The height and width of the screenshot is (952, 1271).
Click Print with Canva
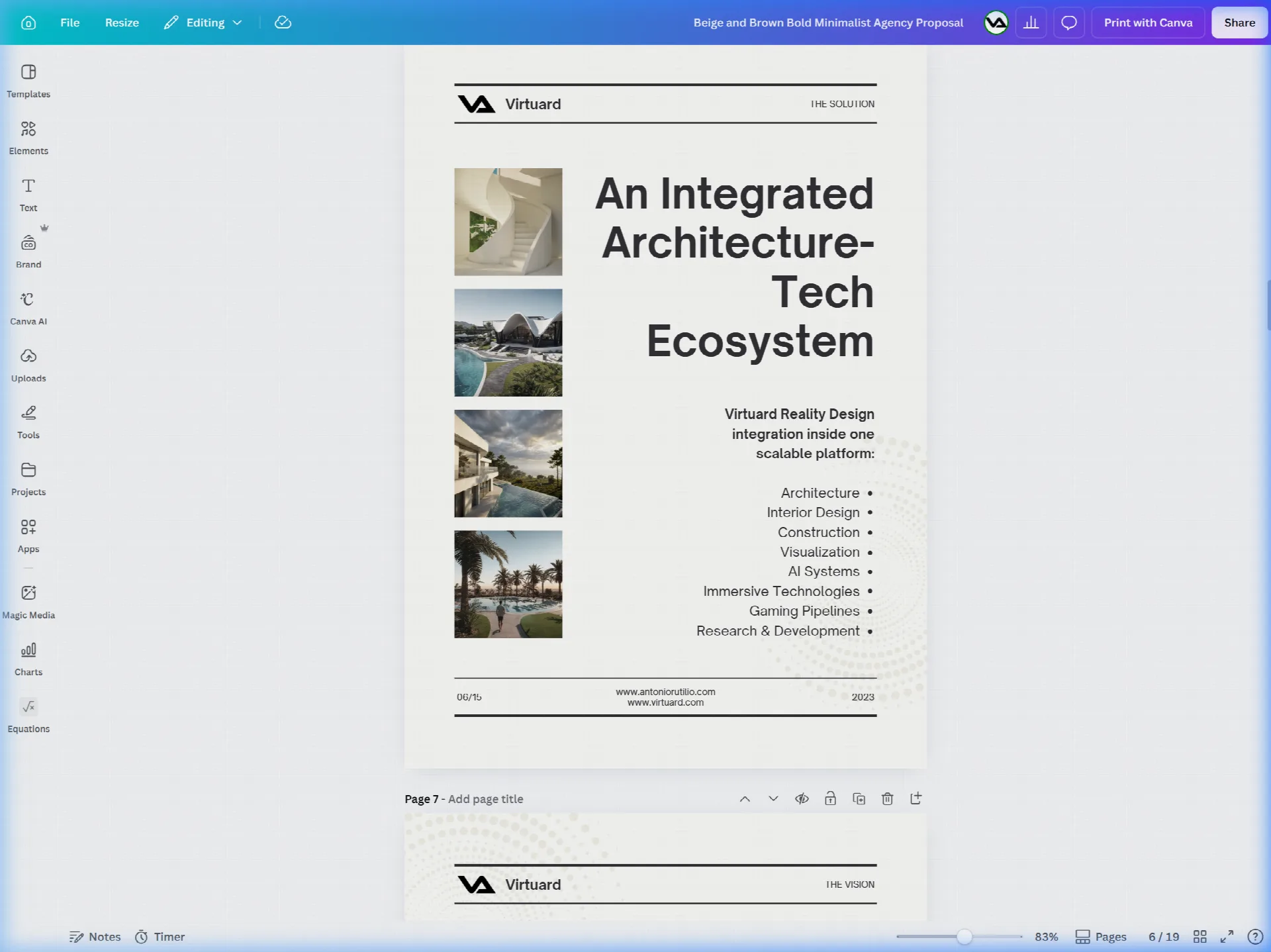coord(1148,23)
